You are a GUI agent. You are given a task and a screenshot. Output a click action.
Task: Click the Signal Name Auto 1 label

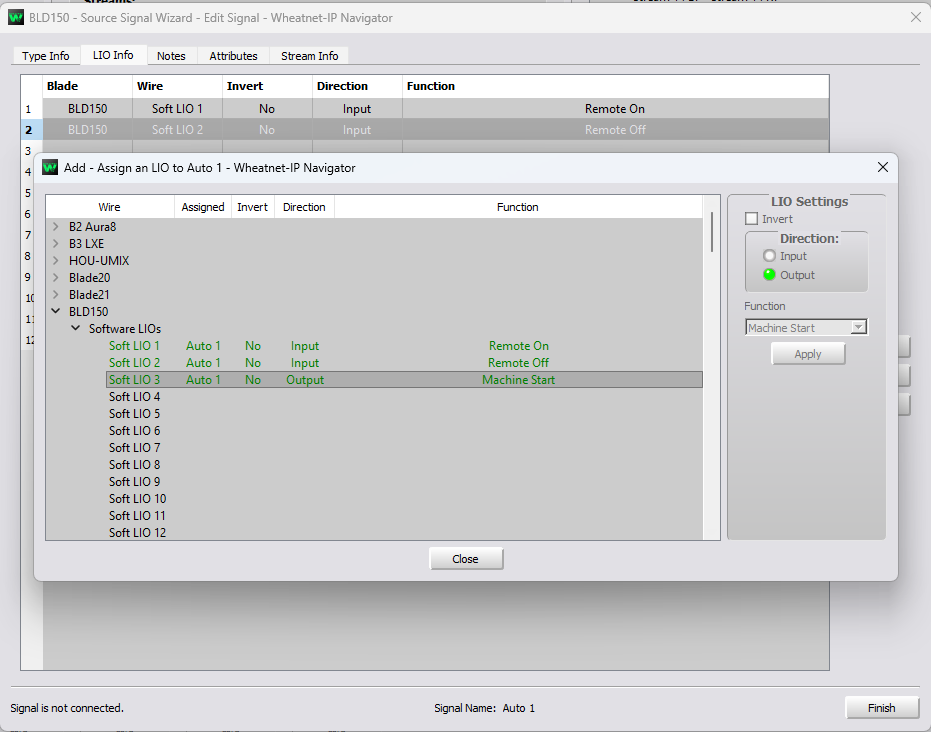click(x=484, y=708)
